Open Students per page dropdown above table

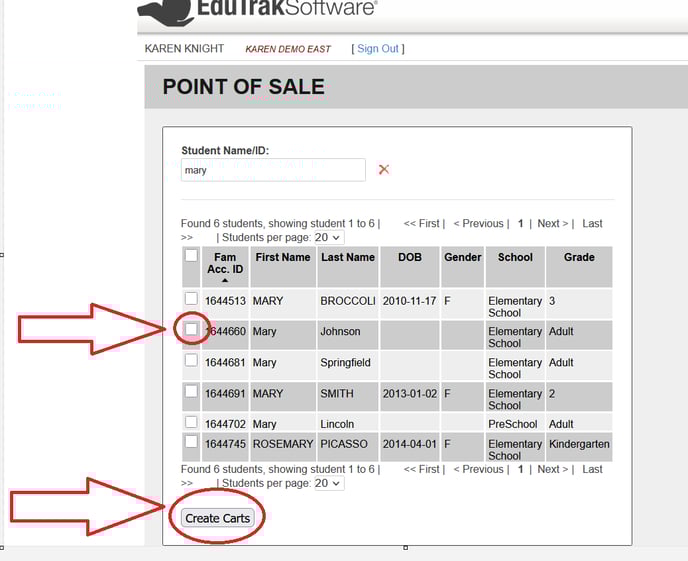click(x=328, y=238)
